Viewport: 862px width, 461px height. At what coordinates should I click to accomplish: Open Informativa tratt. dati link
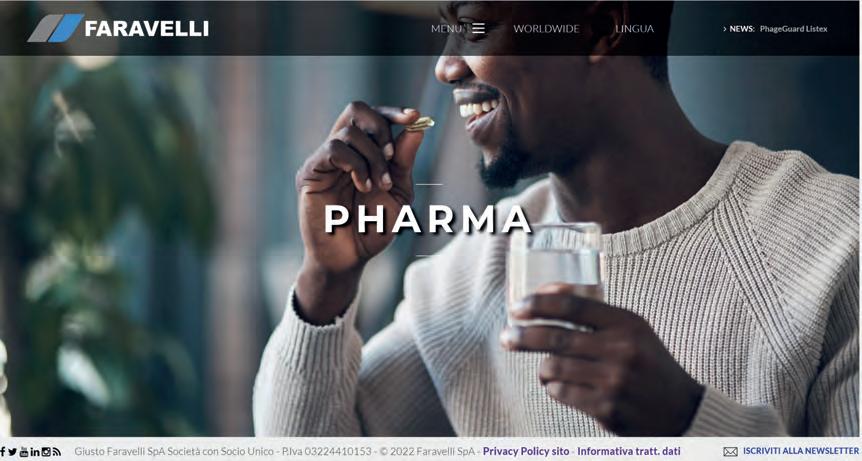point(628,451)
